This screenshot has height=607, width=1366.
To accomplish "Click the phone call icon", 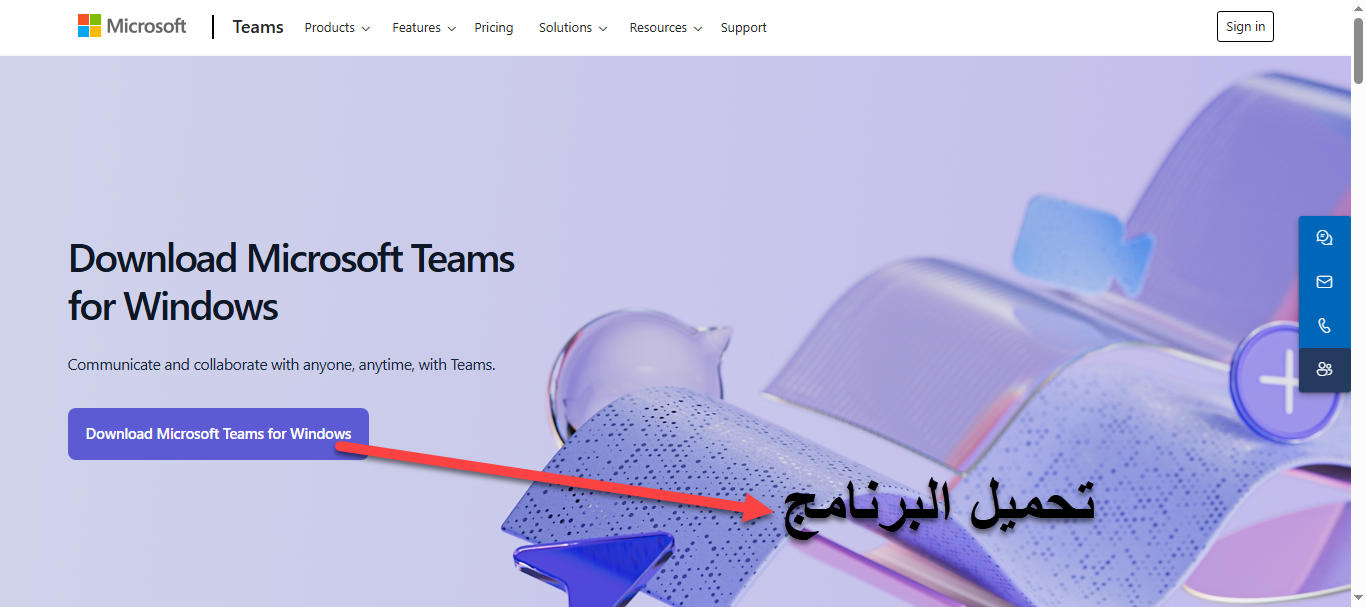I will coord(1324,326).
